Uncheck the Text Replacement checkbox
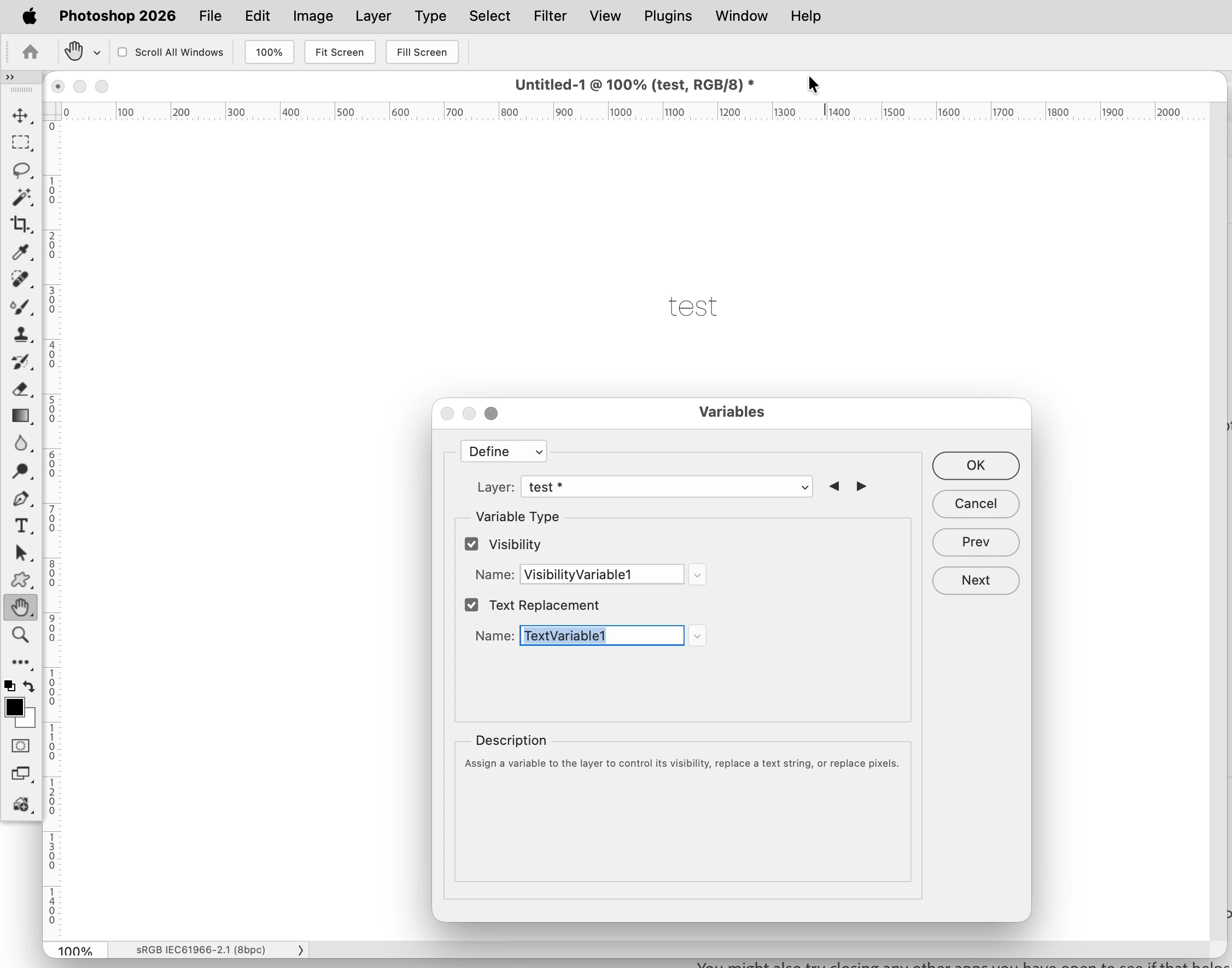1232x968 pixels. coord(471,605)
